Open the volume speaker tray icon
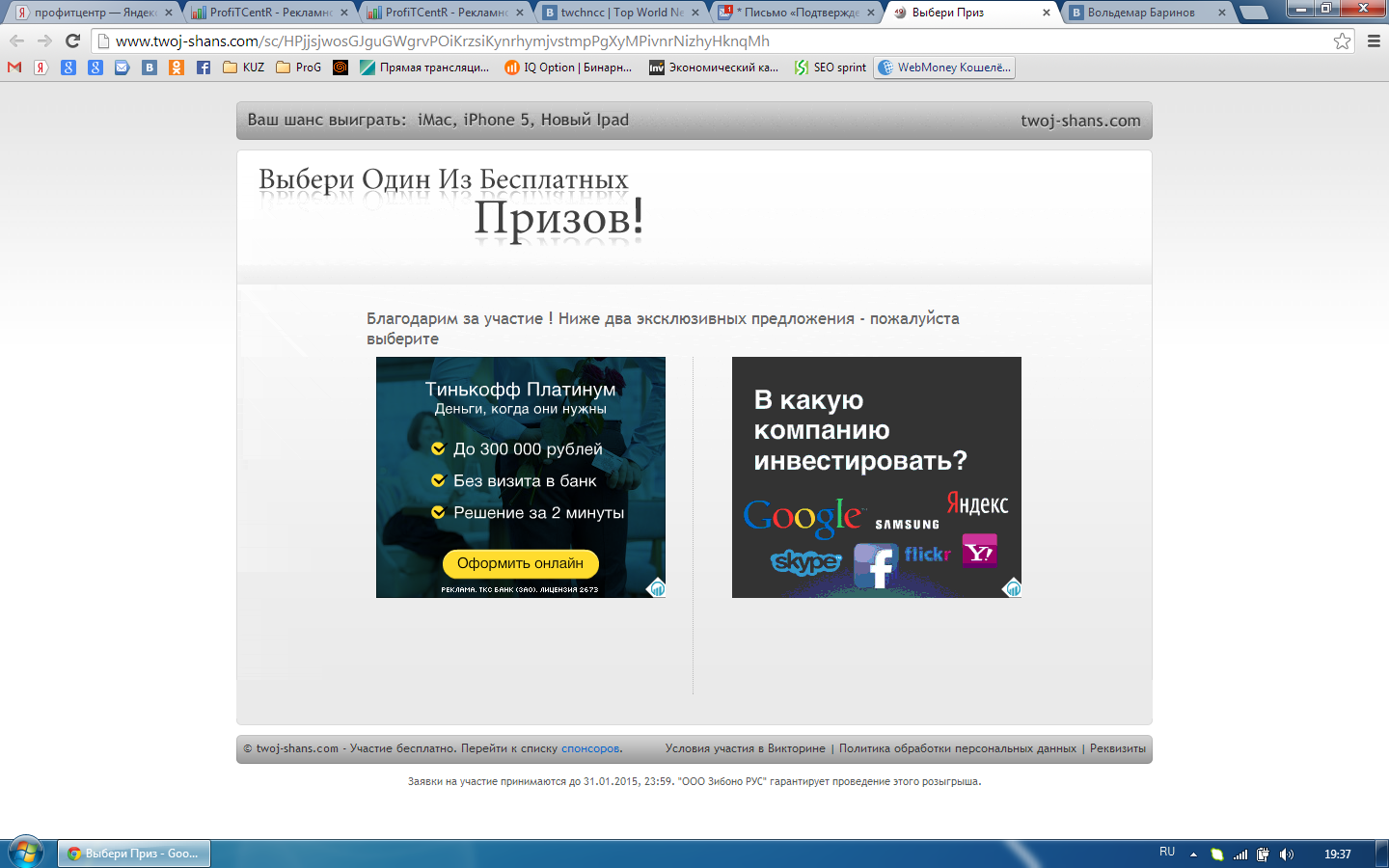Image resolution: width=1389 pixels, height=868 pixels. [1287, 854]
